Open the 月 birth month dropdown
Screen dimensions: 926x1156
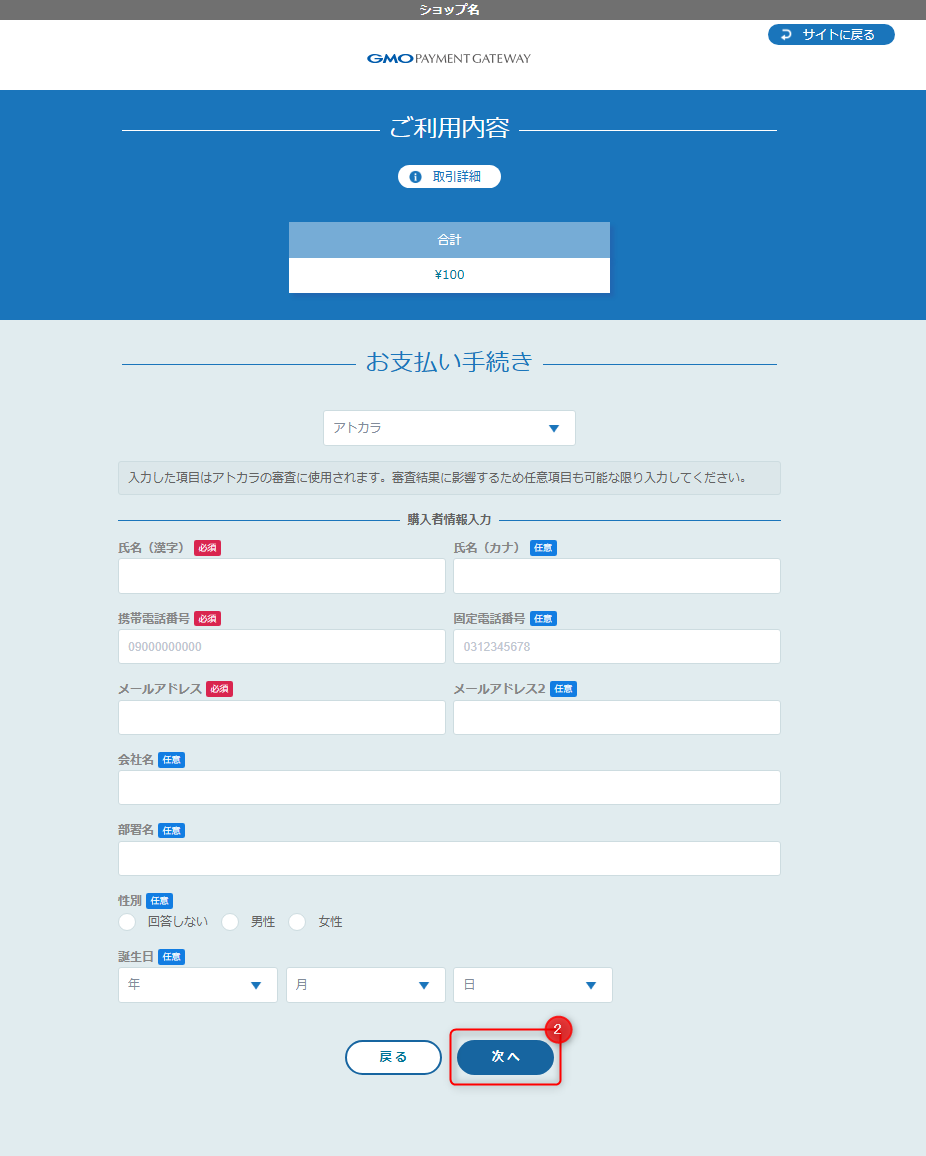tap(365, 984)
